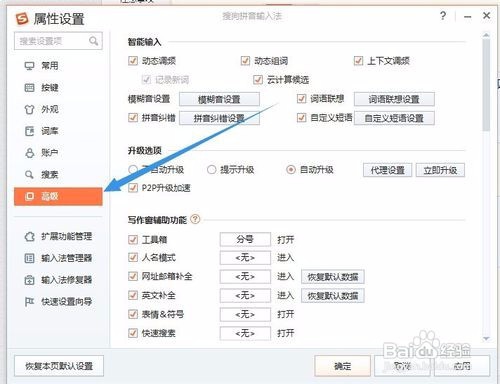Viewport: 500px width, 384px height.
Task: Uncheck 表情&符号
Action: click(x=133, y=314)
